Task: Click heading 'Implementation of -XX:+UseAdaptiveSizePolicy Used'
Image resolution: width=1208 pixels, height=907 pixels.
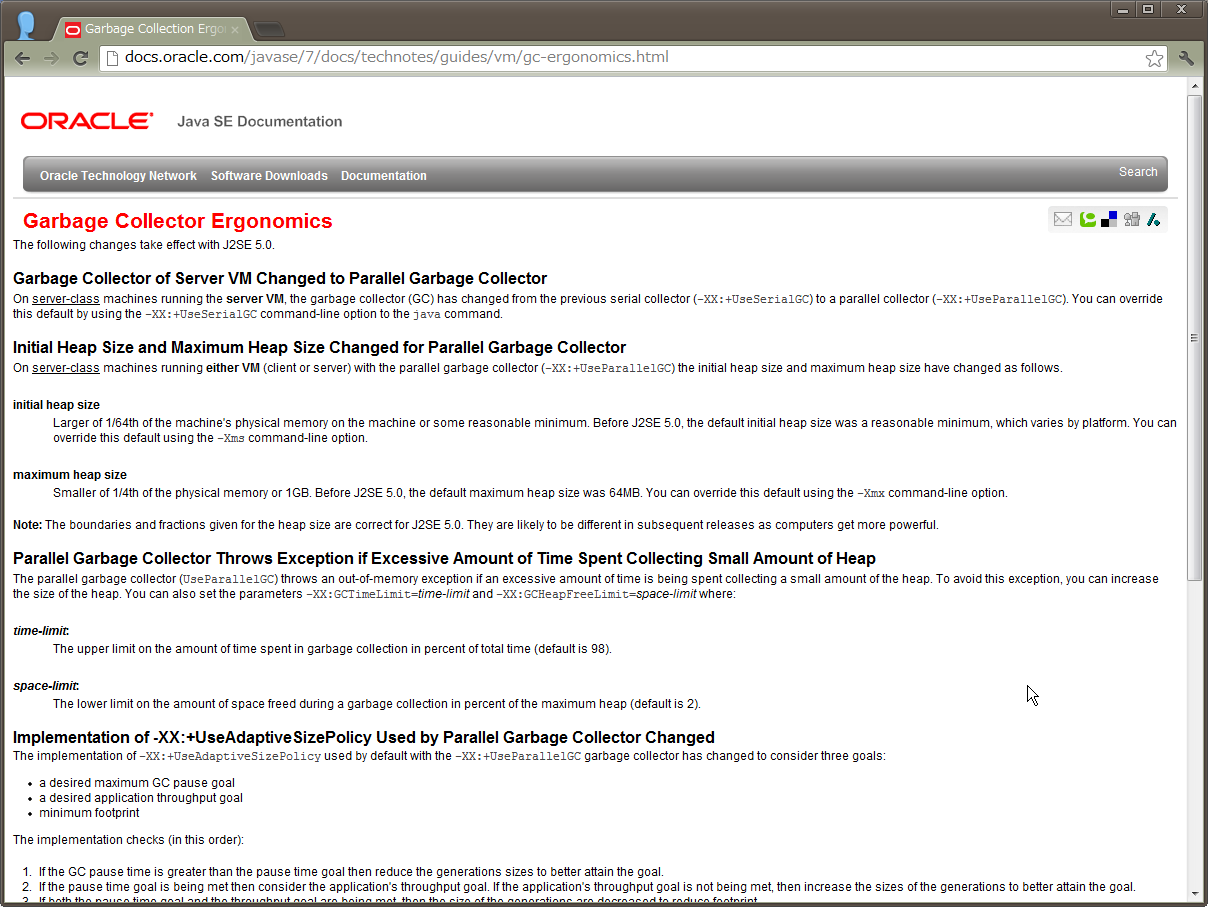Action: coord(364,738)
